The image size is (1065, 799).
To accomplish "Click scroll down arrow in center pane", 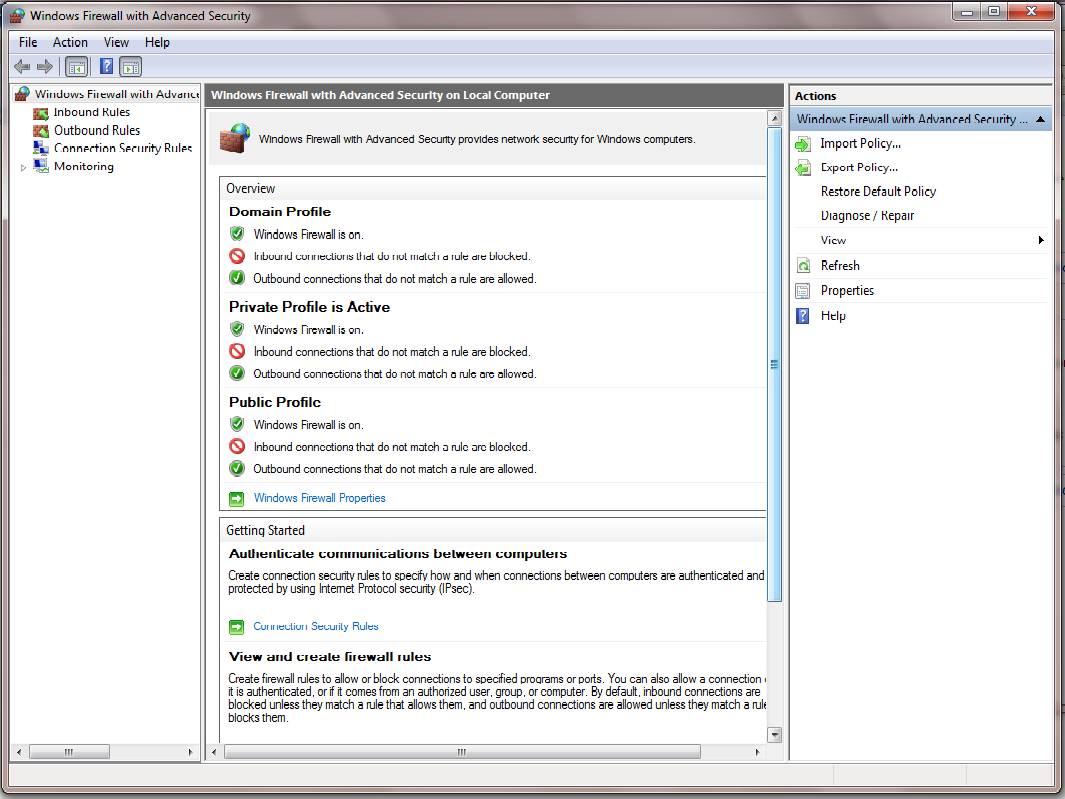I will 774,734.
